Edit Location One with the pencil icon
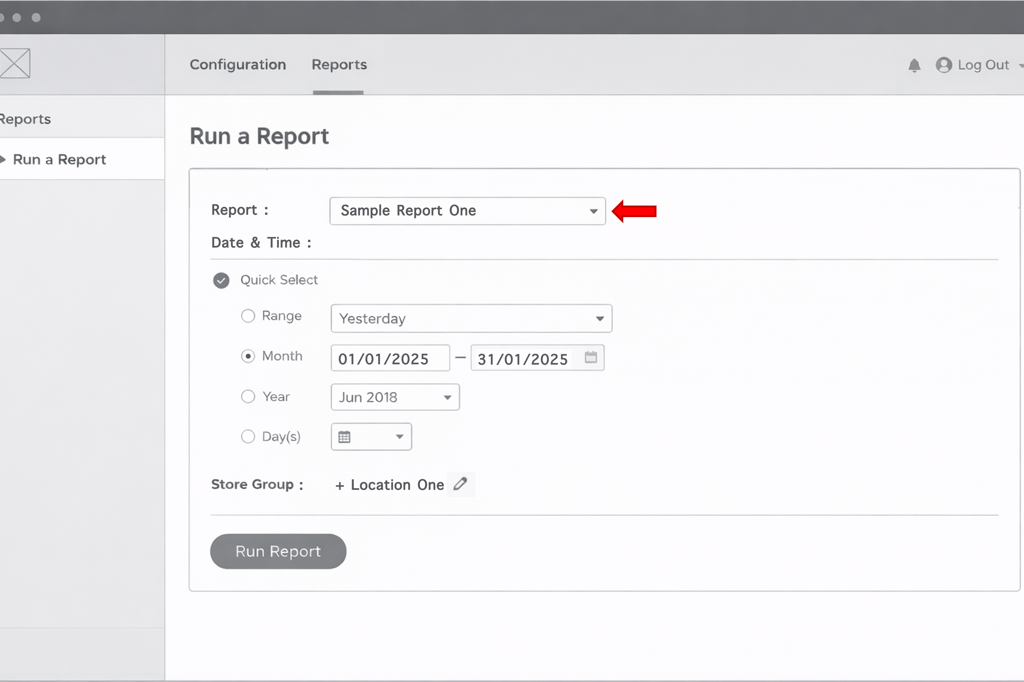 tap(461, 483)
